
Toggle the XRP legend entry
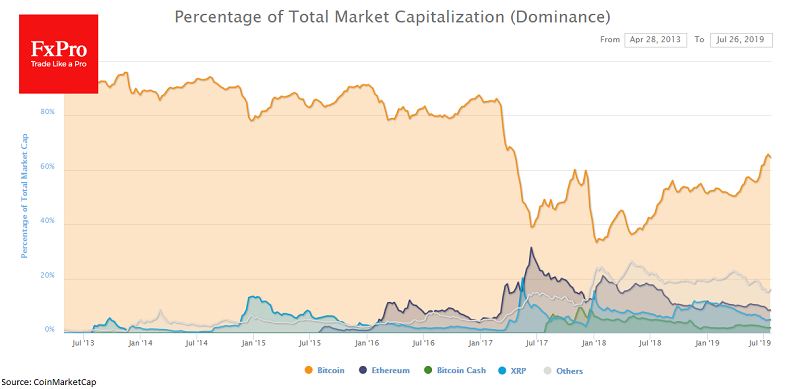(x=519, y=370)
